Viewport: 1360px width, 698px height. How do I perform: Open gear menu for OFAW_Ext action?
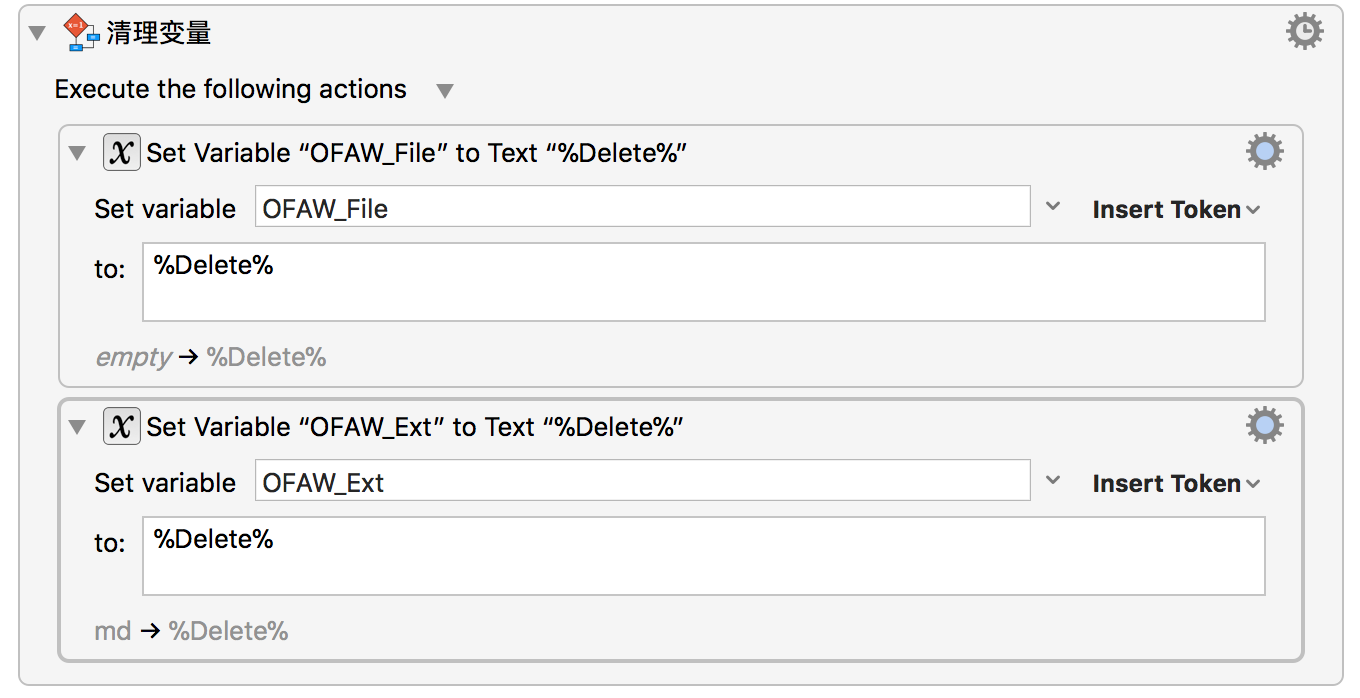pos(1264,426)
